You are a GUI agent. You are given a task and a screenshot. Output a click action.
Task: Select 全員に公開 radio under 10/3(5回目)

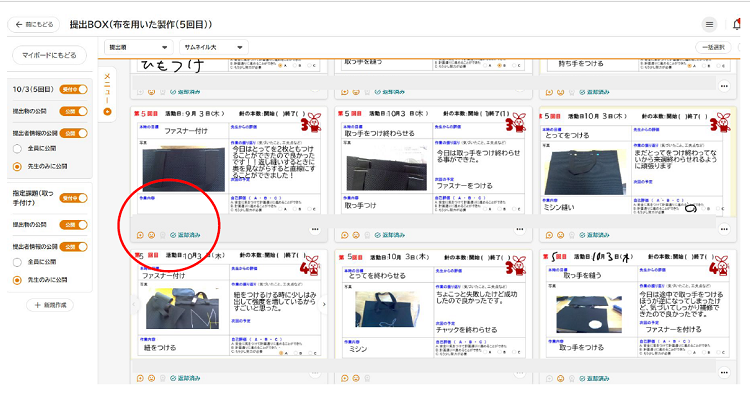(17, 148)
